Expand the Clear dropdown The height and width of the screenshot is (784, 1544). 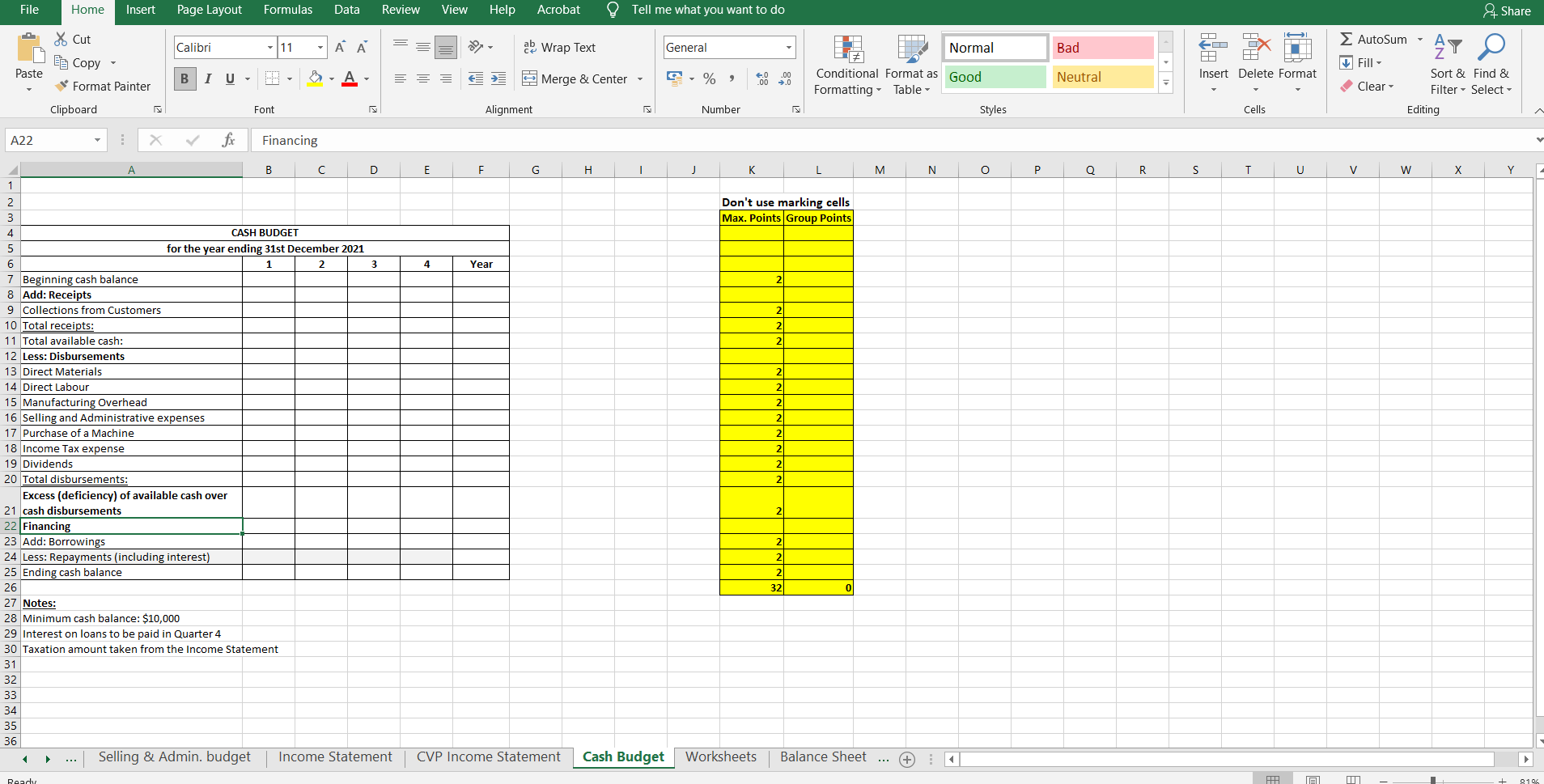pyautogui.click(x=1390, y=86)
